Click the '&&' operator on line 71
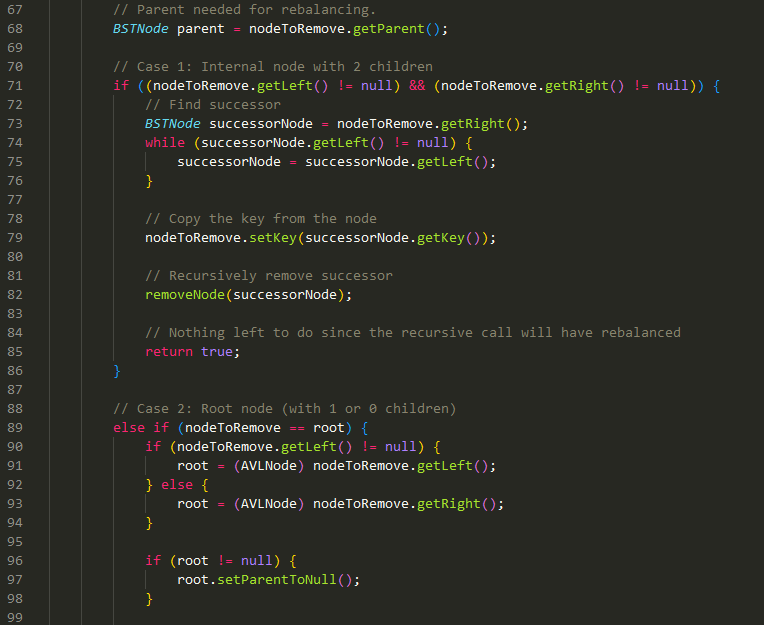 [417, 86]
